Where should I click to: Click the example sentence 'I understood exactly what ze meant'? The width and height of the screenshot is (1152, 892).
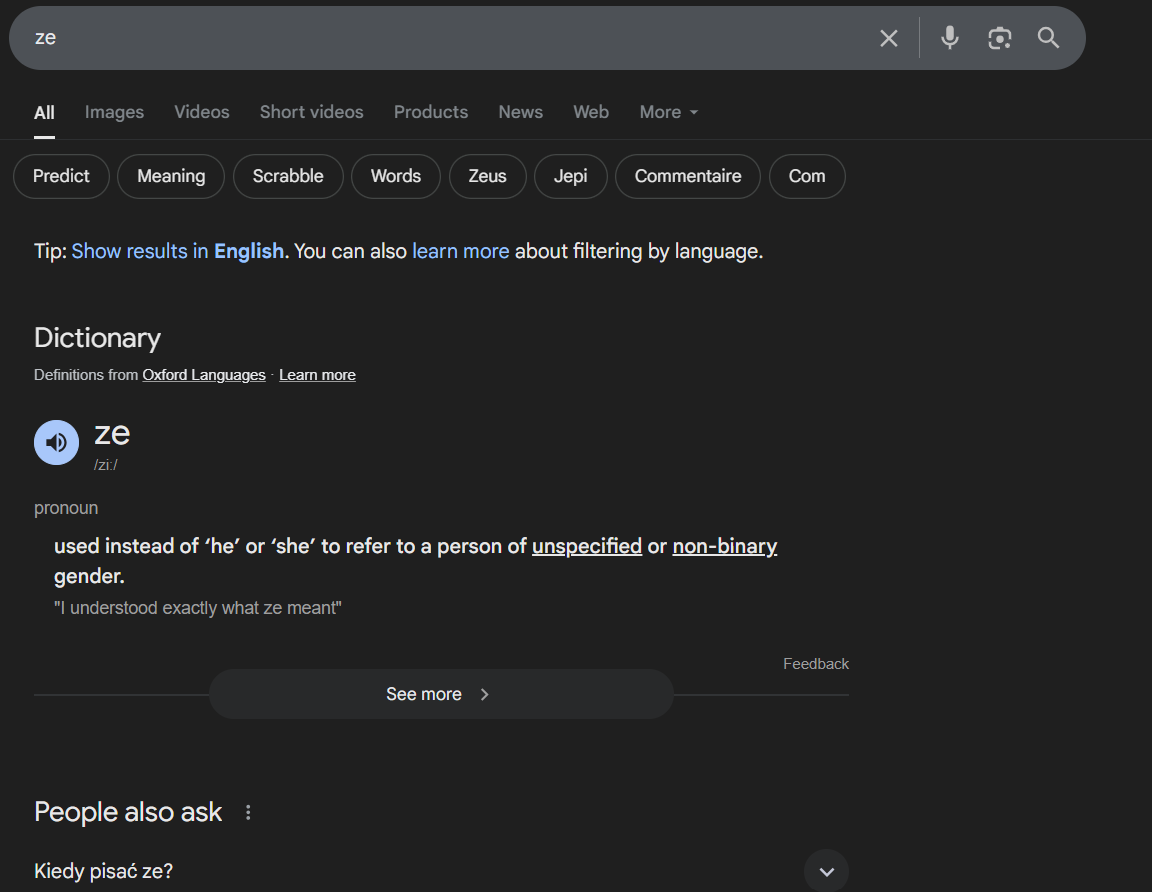pos(198,608)
